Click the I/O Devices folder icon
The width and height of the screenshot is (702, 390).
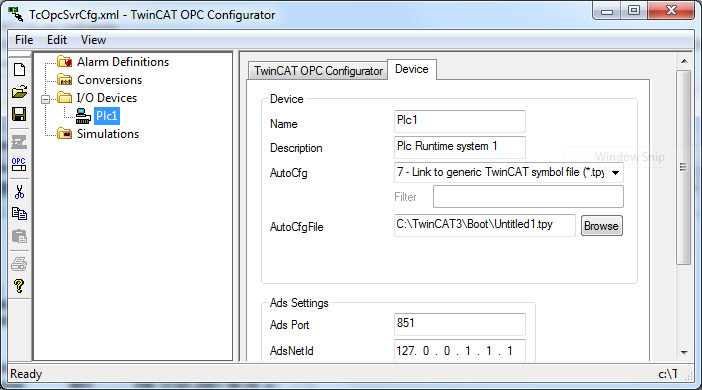pos(64,97)
